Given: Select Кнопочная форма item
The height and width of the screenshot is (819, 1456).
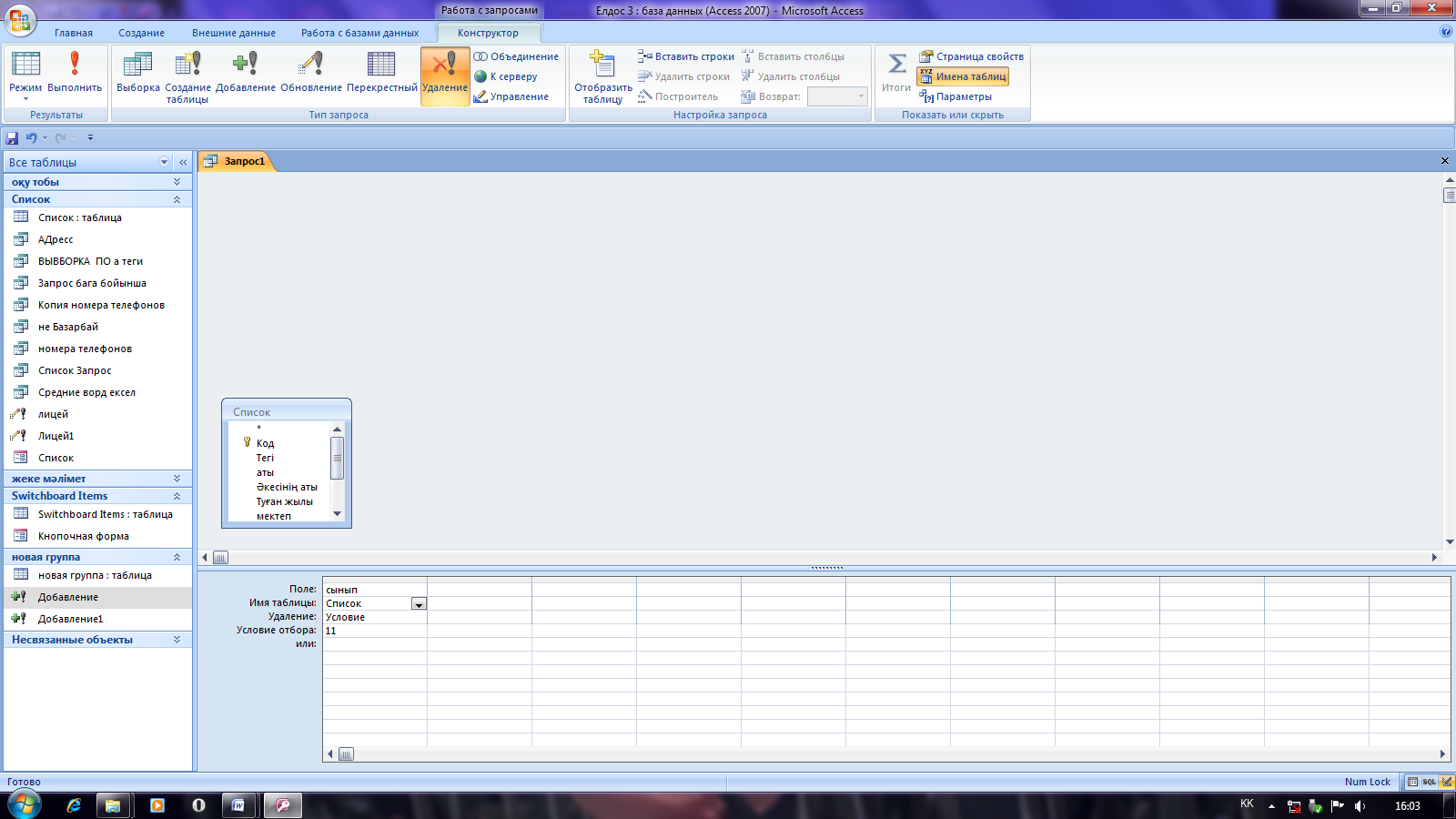Looking at the screenshot, I should point(98,536).
